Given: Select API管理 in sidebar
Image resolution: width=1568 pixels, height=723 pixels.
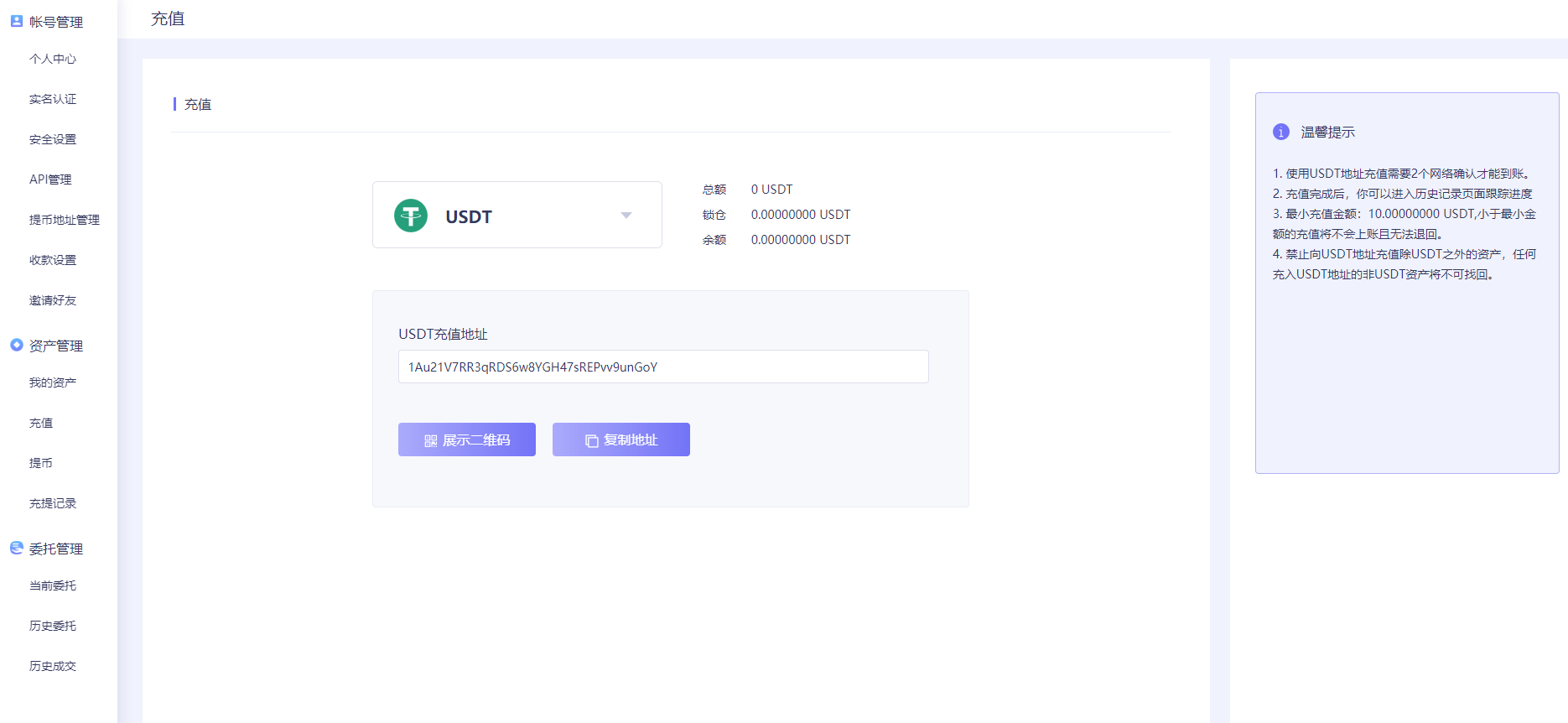Looking at the screenshot, I should (50, 179).
